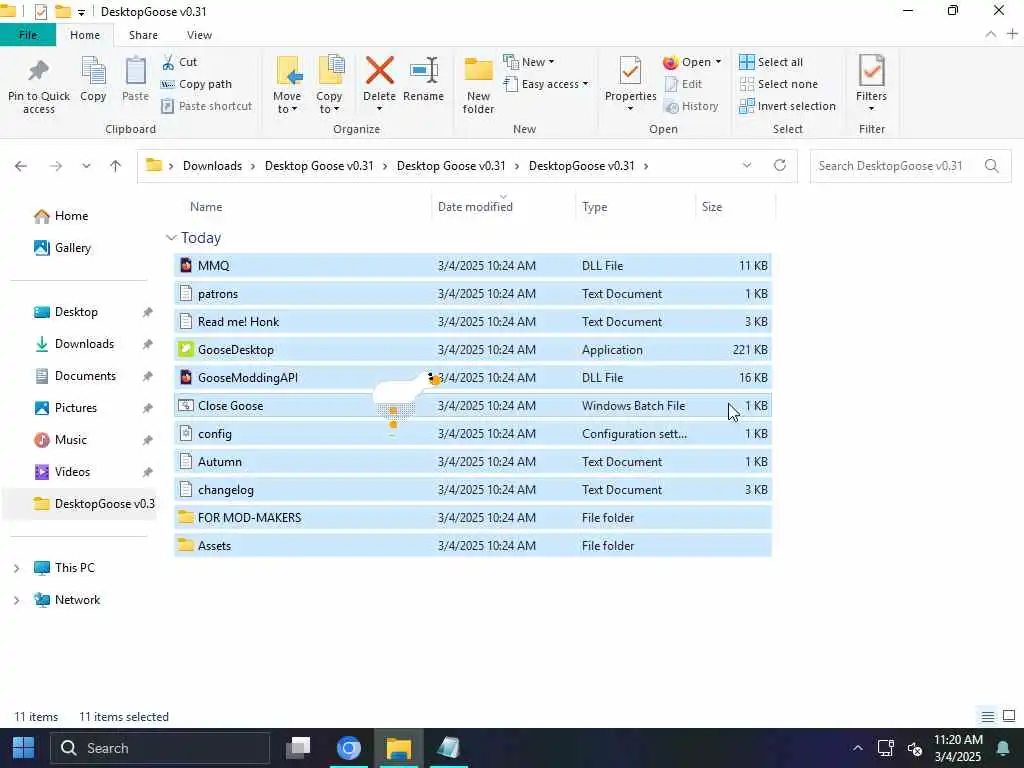The height and width of the screenshot is (768, 1024).
Task: Sort by Size column header
Action: coord(711,207)
